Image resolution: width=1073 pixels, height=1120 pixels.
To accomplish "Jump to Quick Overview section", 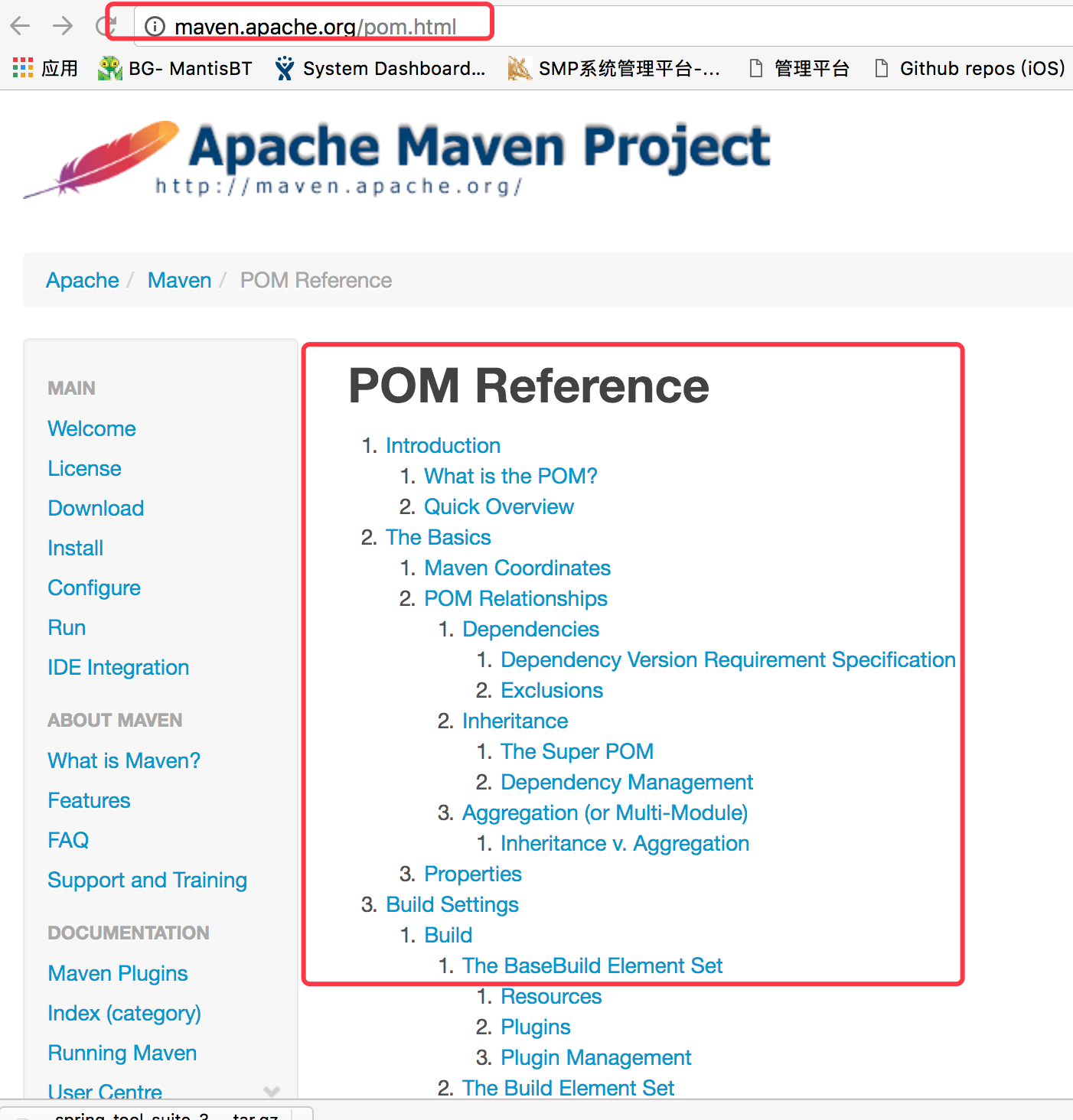I will 499,506.
